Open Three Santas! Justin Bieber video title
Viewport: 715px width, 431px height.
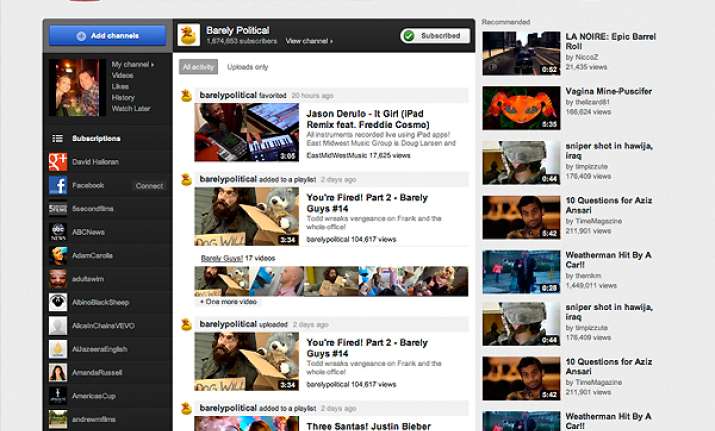click(x=368, y=426)
